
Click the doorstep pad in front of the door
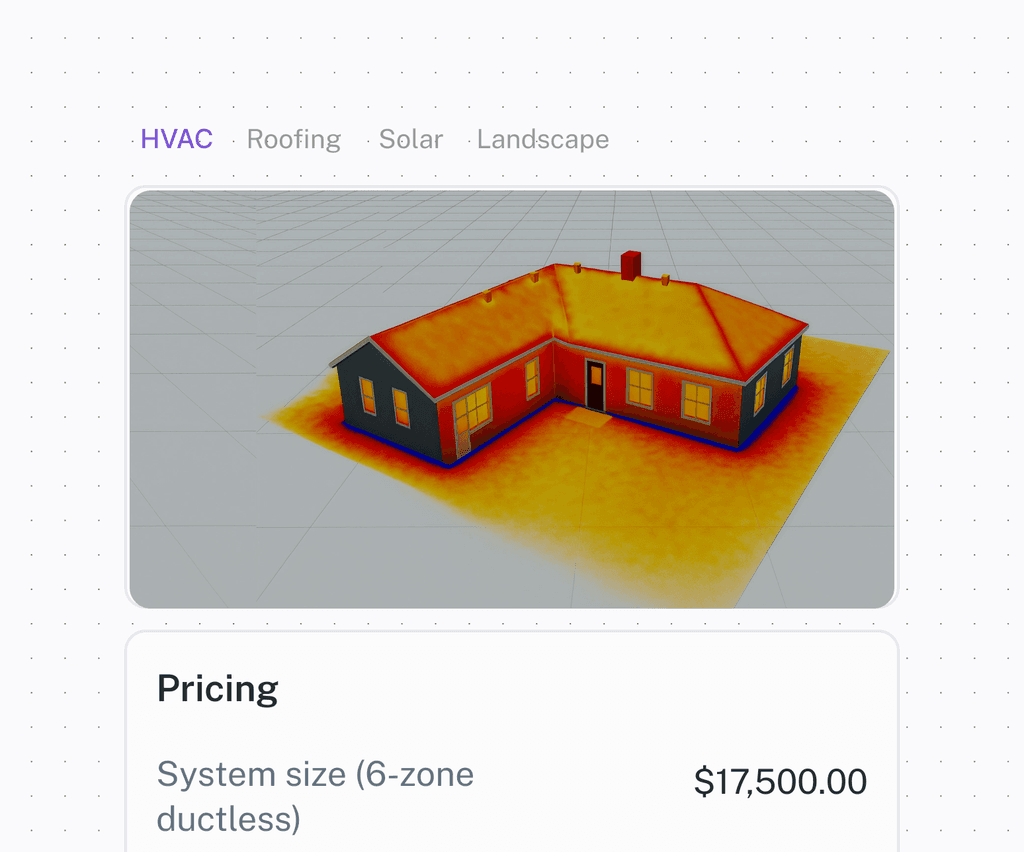click(x=585, y=417)
